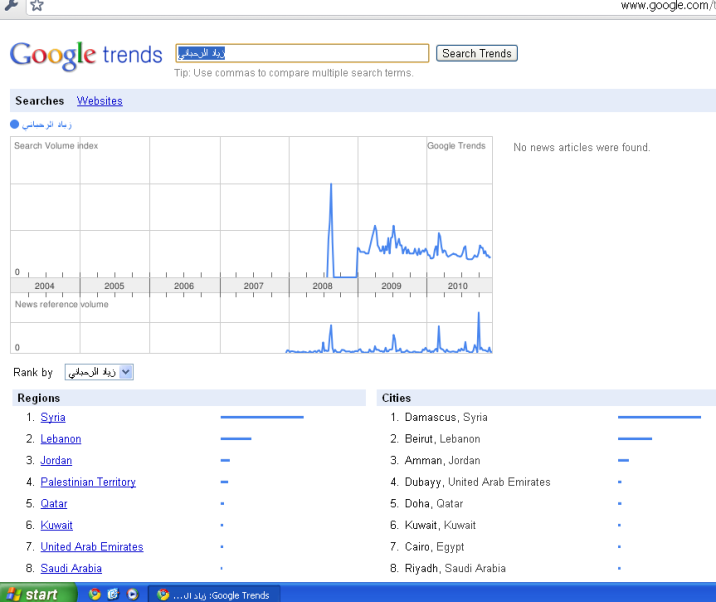Screen dimensions: 716x602
Task: Open the Rank by dropdown
Action: click(x=99, y=372)
